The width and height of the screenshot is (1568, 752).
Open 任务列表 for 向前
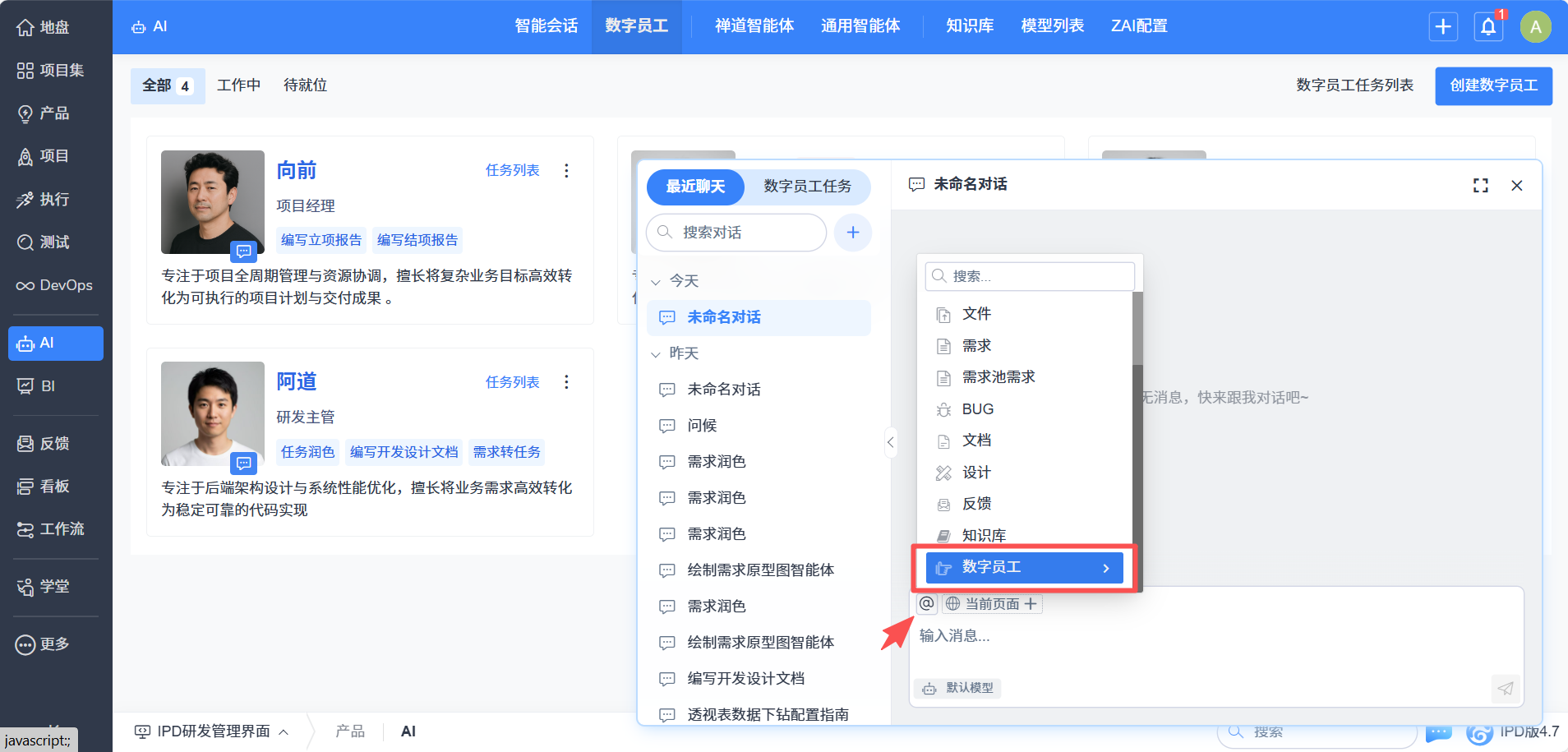pos(512,170)
